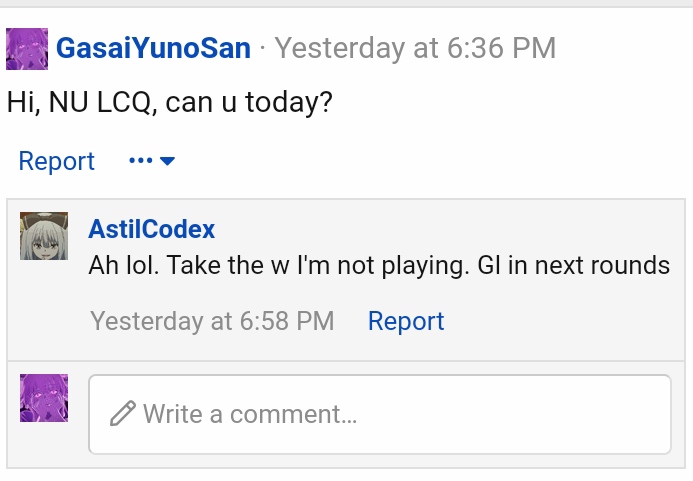Click the phrase "Gl in next rounds"
Screen dimensions: 693x481
click(574, 266)
